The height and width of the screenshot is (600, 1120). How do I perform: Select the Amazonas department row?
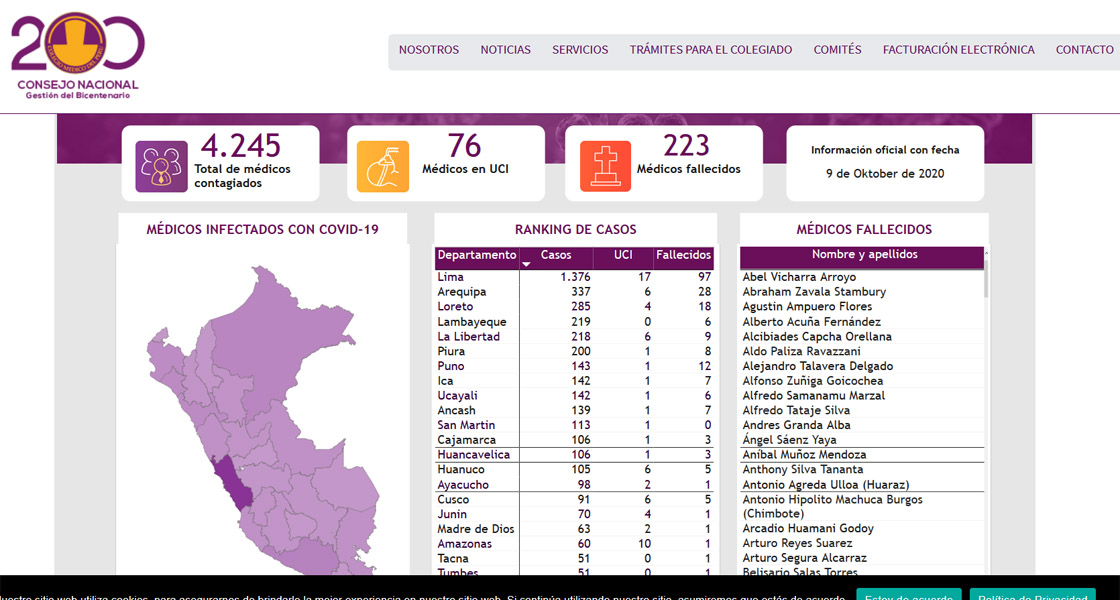574,544
